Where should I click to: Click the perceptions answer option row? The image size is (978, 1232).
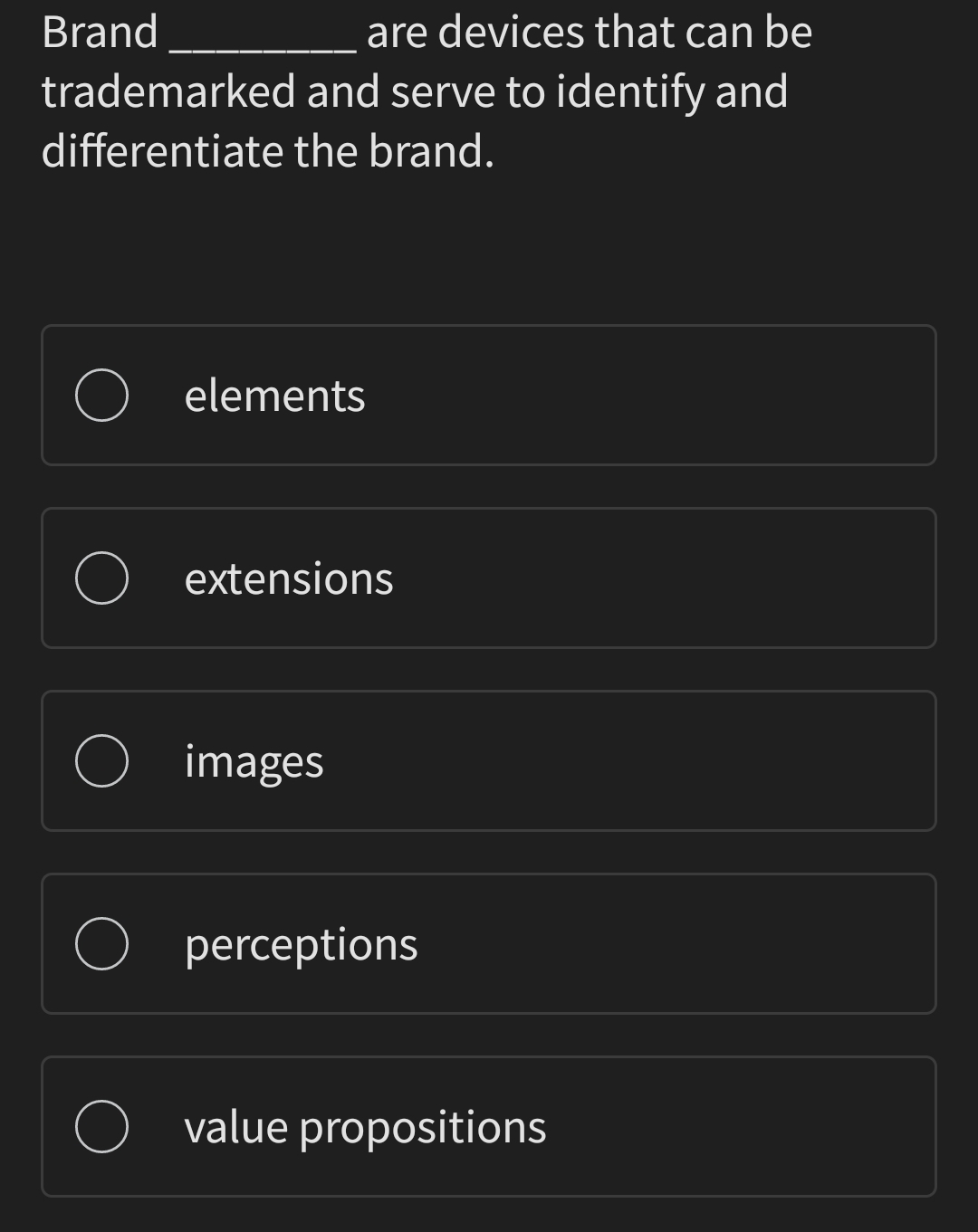(x=489, y=942)
